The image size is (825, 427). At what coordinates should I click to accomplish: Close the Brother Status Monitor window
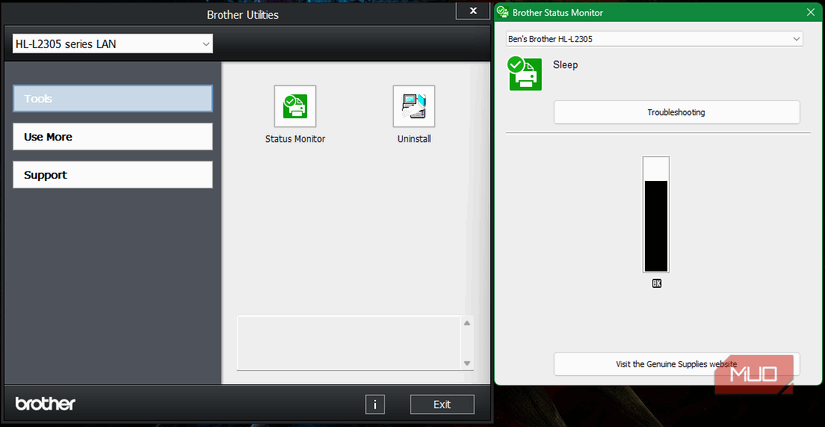click(810, 12)
